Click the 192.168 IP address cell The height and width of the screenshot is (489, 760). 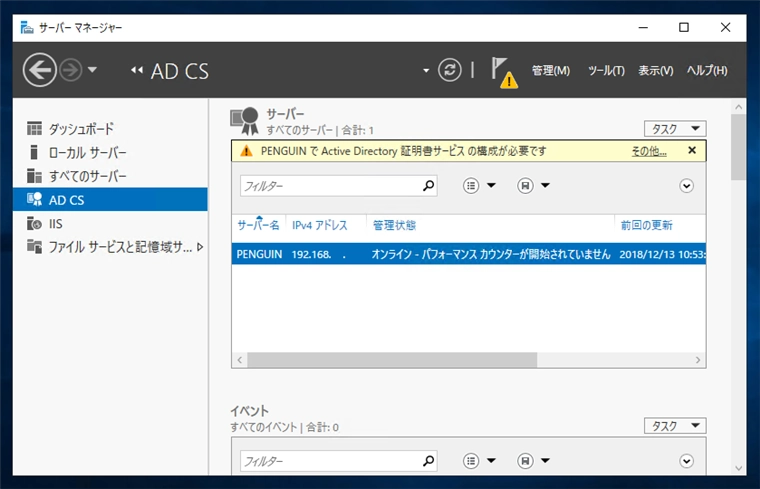(319, 254)
